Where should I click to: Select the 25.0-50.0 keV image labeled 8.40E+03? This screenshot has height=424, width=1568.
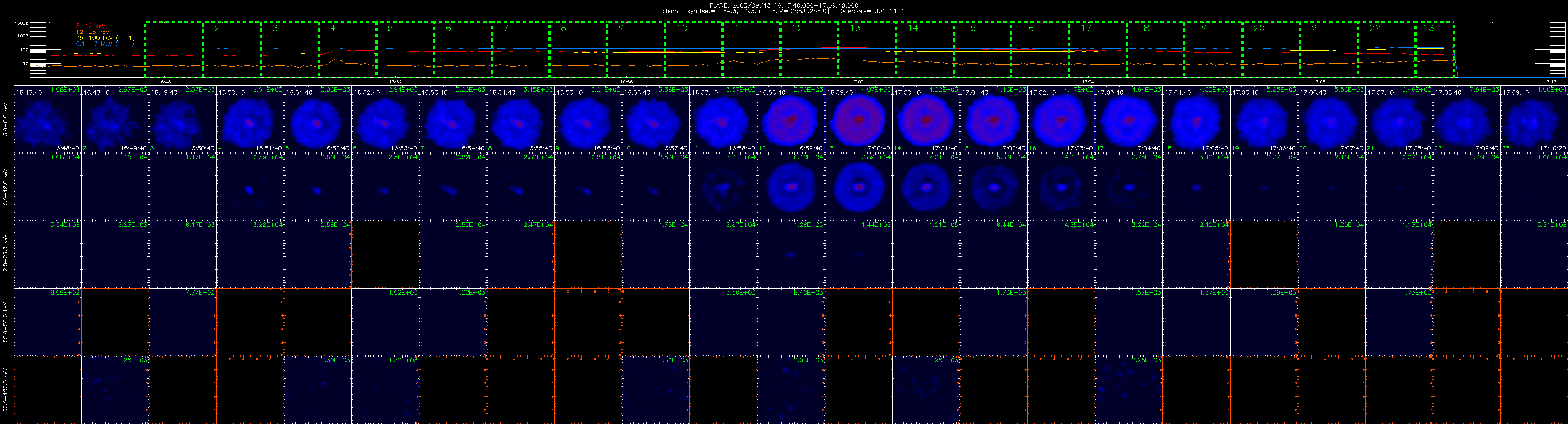pyautogui.click(x=791, y=322)
